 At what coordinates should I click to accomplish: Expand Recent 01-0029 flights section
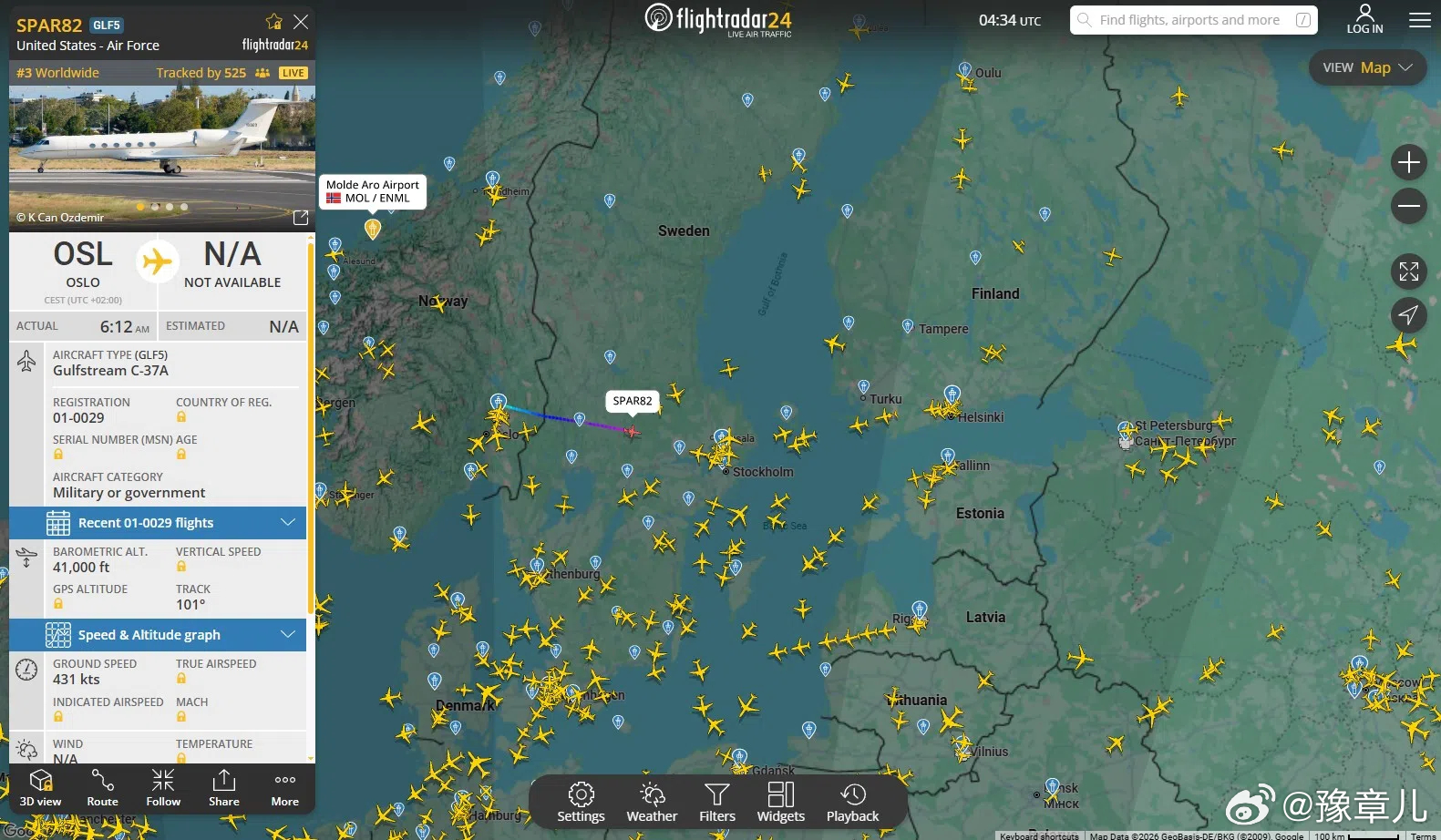pos(158,523)
